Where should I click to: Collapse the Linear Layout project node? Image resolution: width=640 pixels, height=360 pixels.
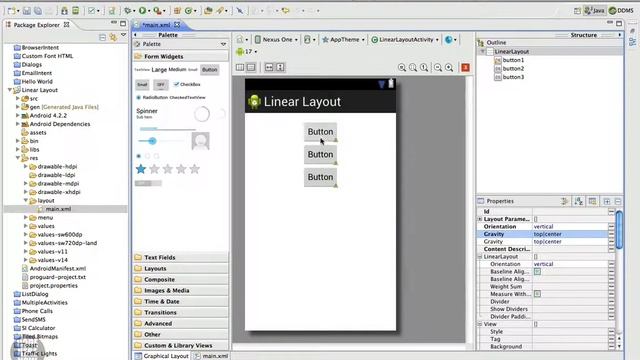(x=10, y=90)
